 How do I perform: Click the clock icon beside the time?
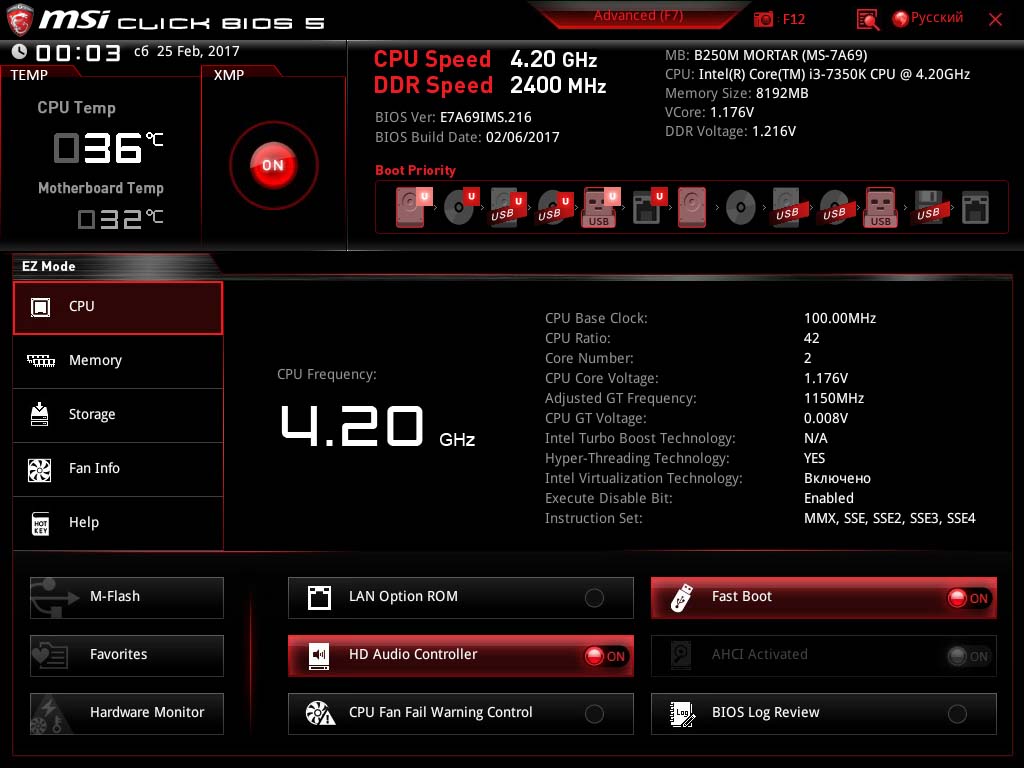point(20,52)
